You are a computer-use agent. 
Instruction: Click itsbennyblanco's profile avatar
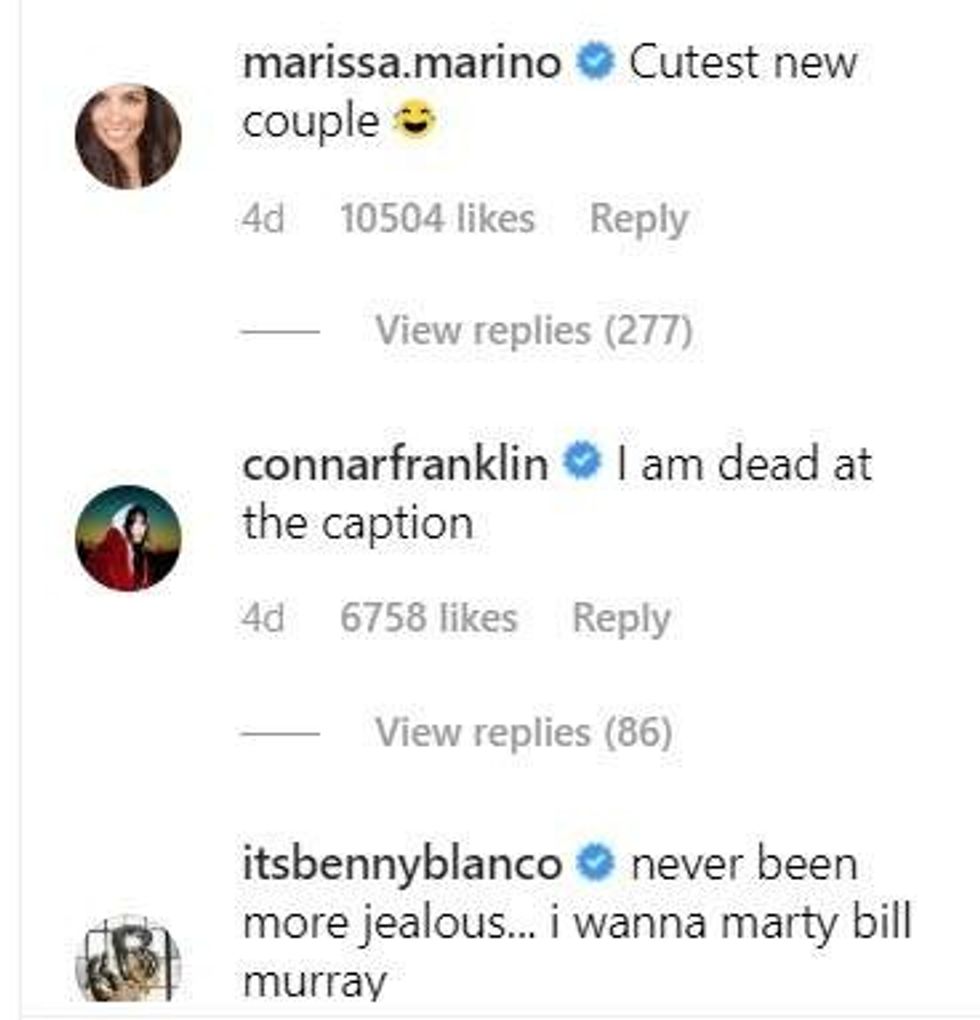pos(128,962)
